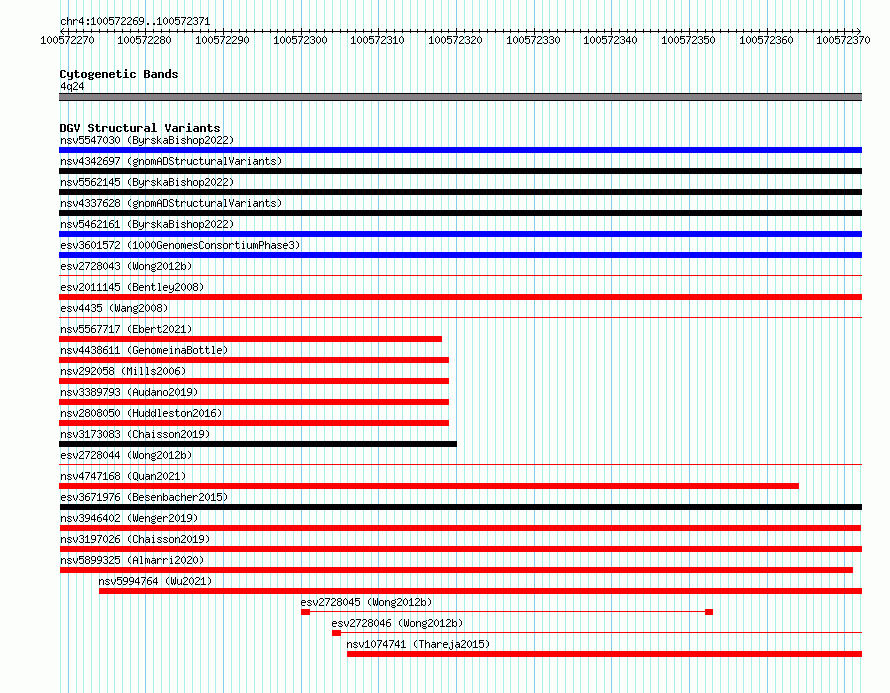Click ruler position 100572360

766,40
